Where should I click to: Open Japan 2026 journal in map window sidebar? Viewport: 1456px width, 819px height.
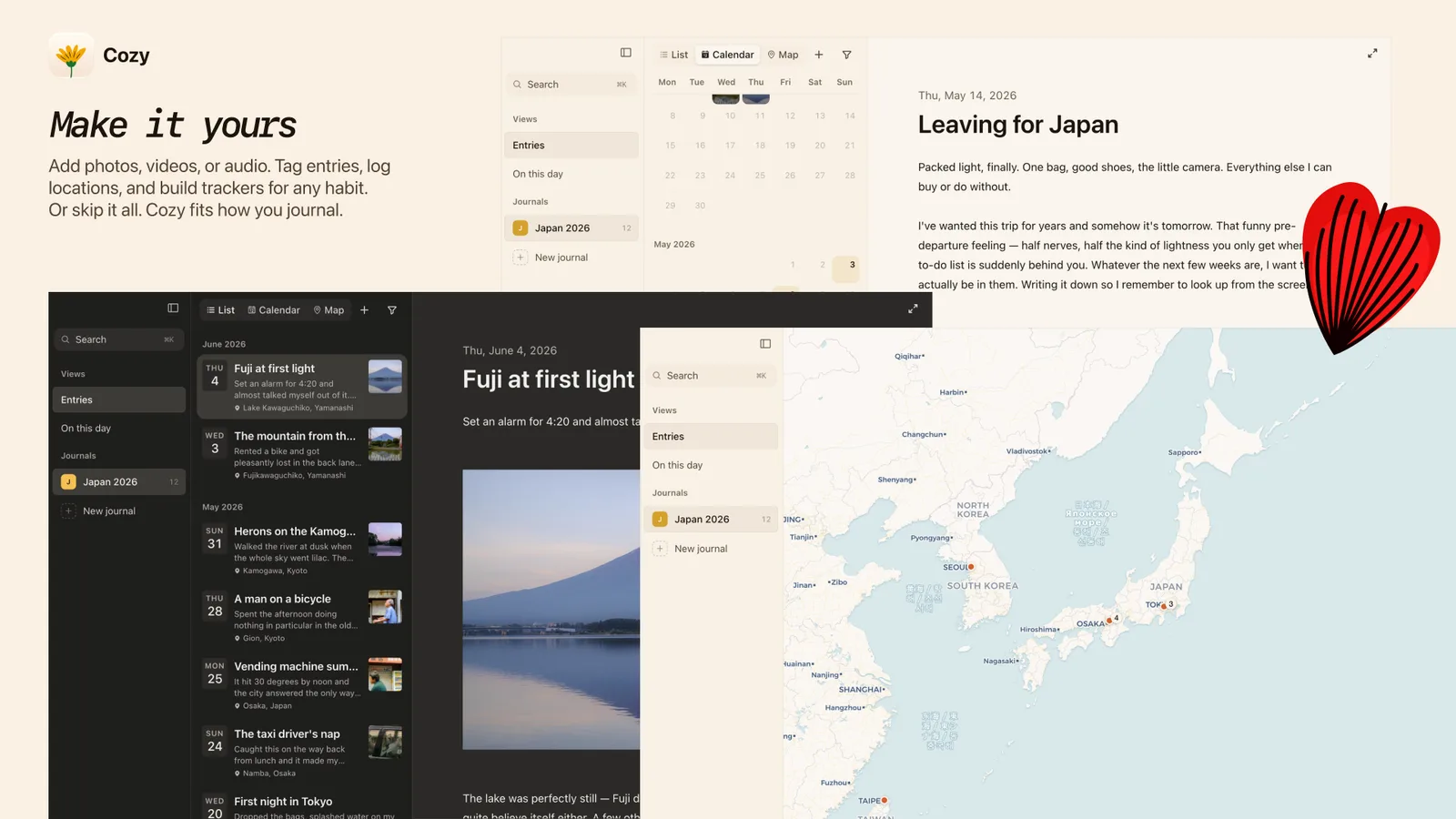pyautogui.click(x=711, y=520)
